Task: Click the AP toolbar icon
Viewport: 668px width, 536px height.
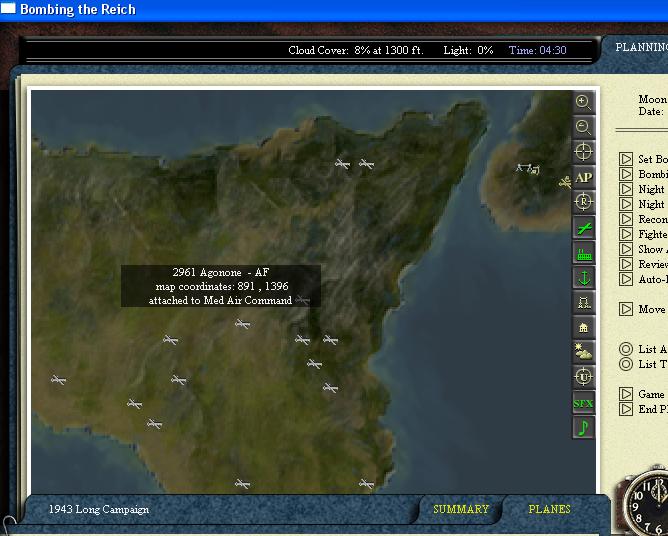Action: (583, 177)
